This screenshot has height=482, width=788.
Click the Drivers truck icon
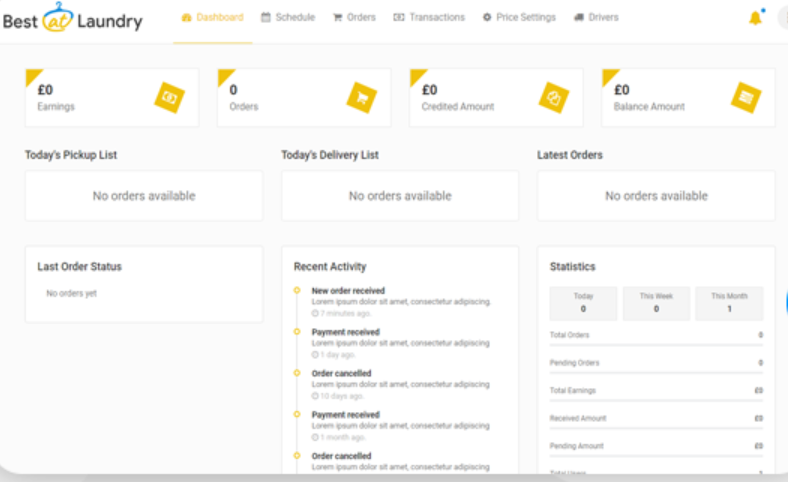pos(579,18)
